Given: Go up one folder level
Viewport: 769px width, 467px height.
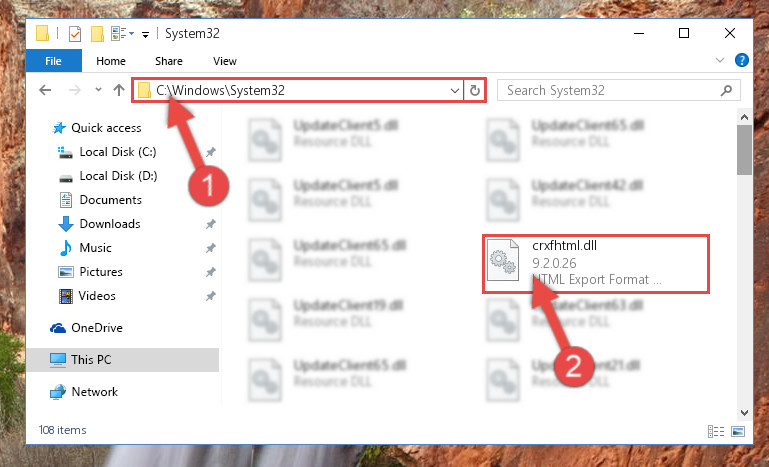Looking at the screenshot, I should (x=119, y=90).
